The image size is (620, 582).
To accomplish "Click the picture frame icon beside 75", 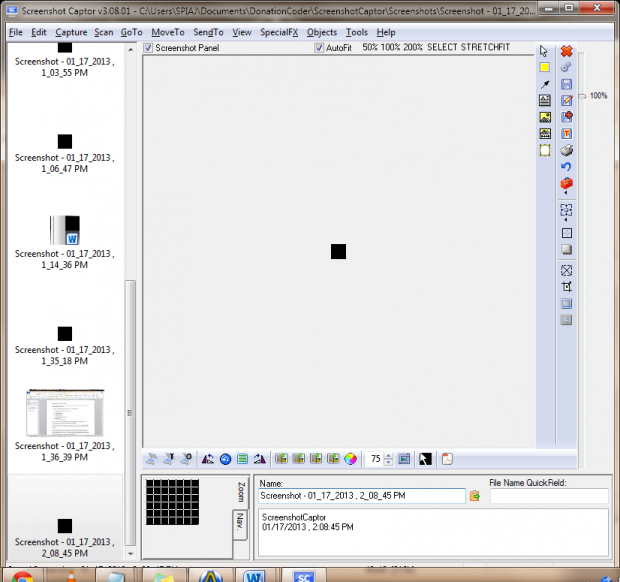I will [404, 459].
